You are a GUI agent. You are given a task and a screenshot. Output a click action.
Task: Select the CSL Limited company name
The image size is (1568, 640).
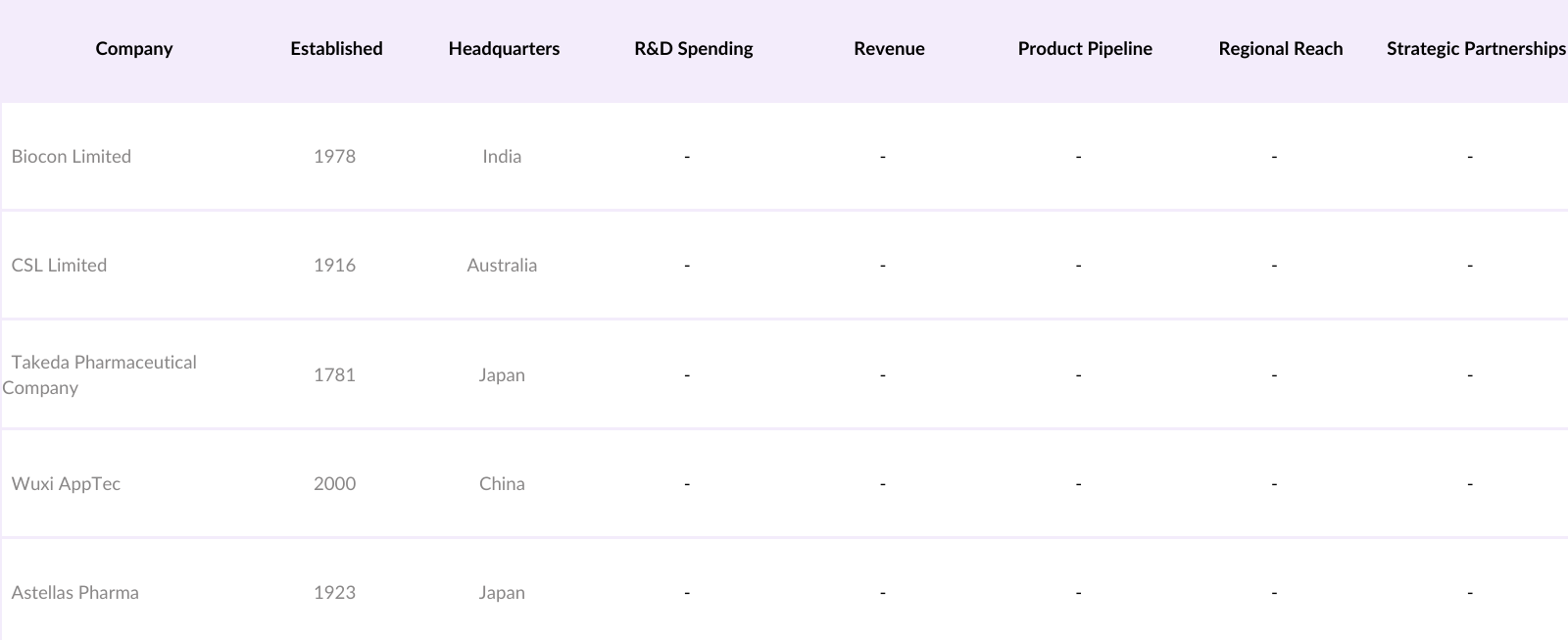[59, 266]
